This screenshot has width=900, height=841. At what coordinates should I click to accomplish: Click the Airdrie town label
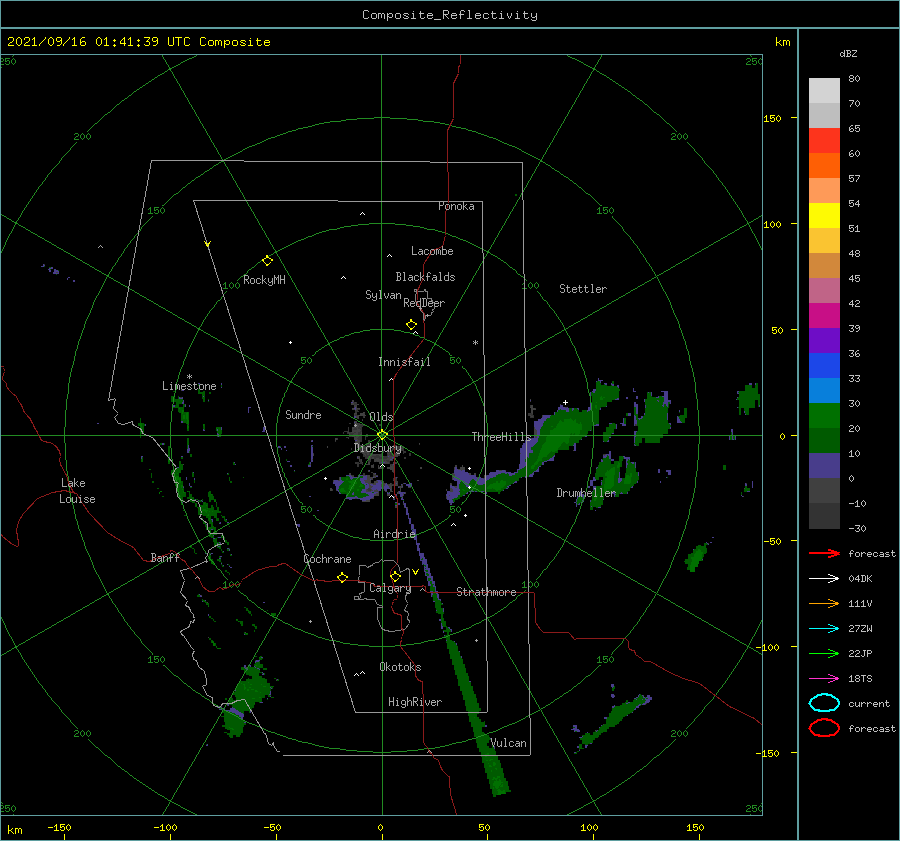[394, 534]
